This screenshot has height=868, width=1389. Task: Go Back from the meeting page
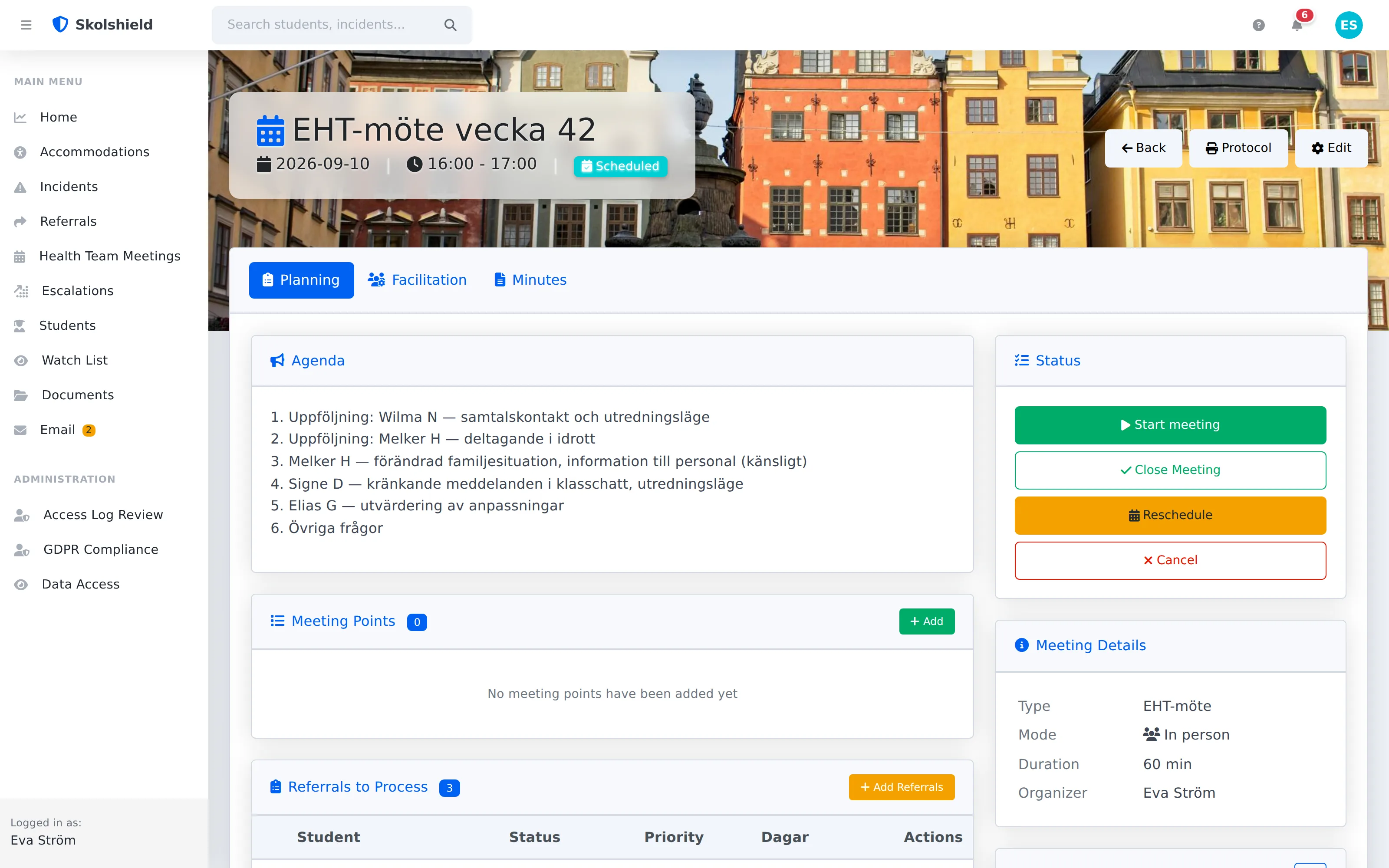(1143, 148)
